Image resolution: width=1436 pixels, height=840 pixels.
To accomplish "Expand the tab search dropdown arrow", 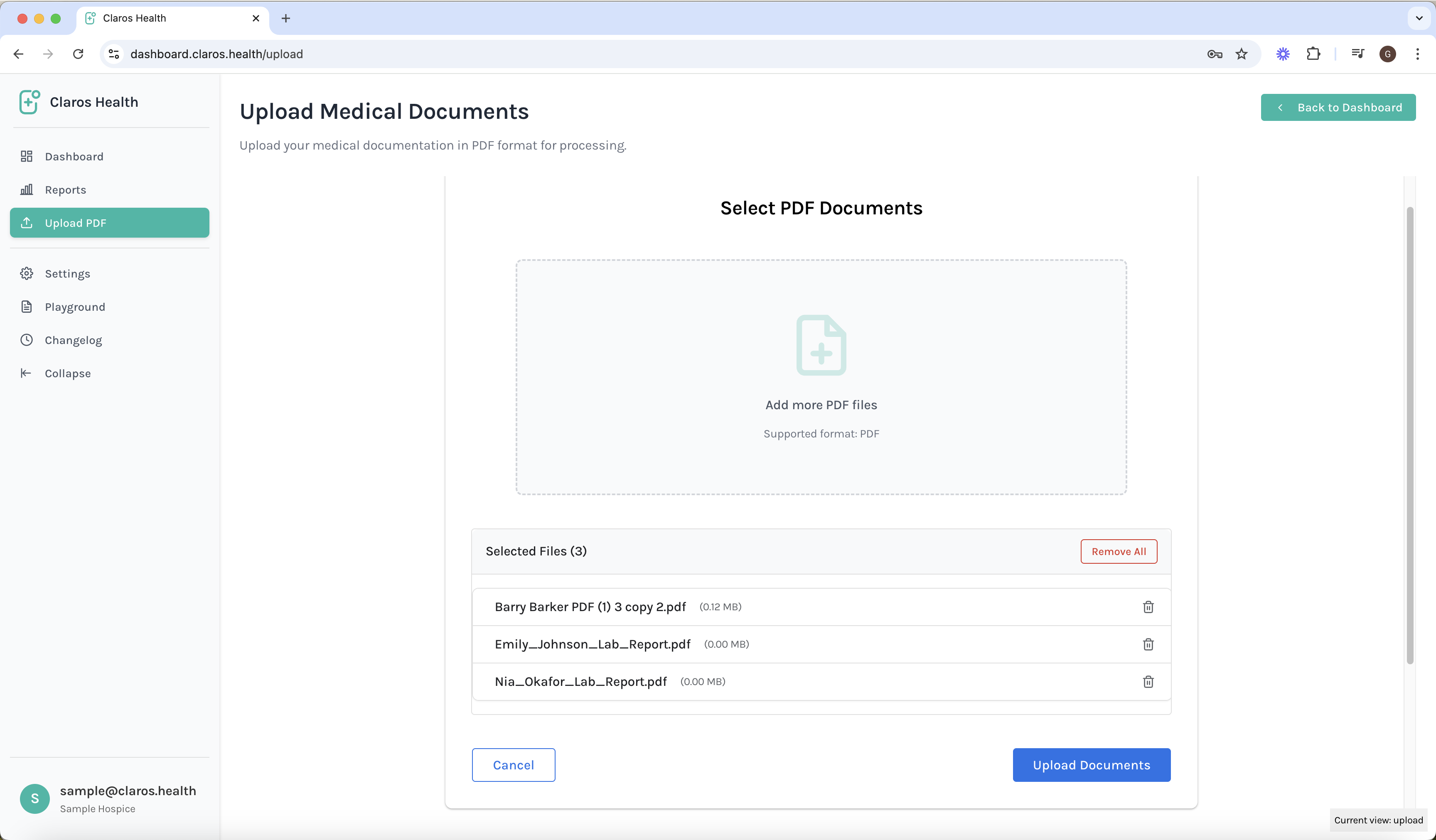I will 1419,18.
